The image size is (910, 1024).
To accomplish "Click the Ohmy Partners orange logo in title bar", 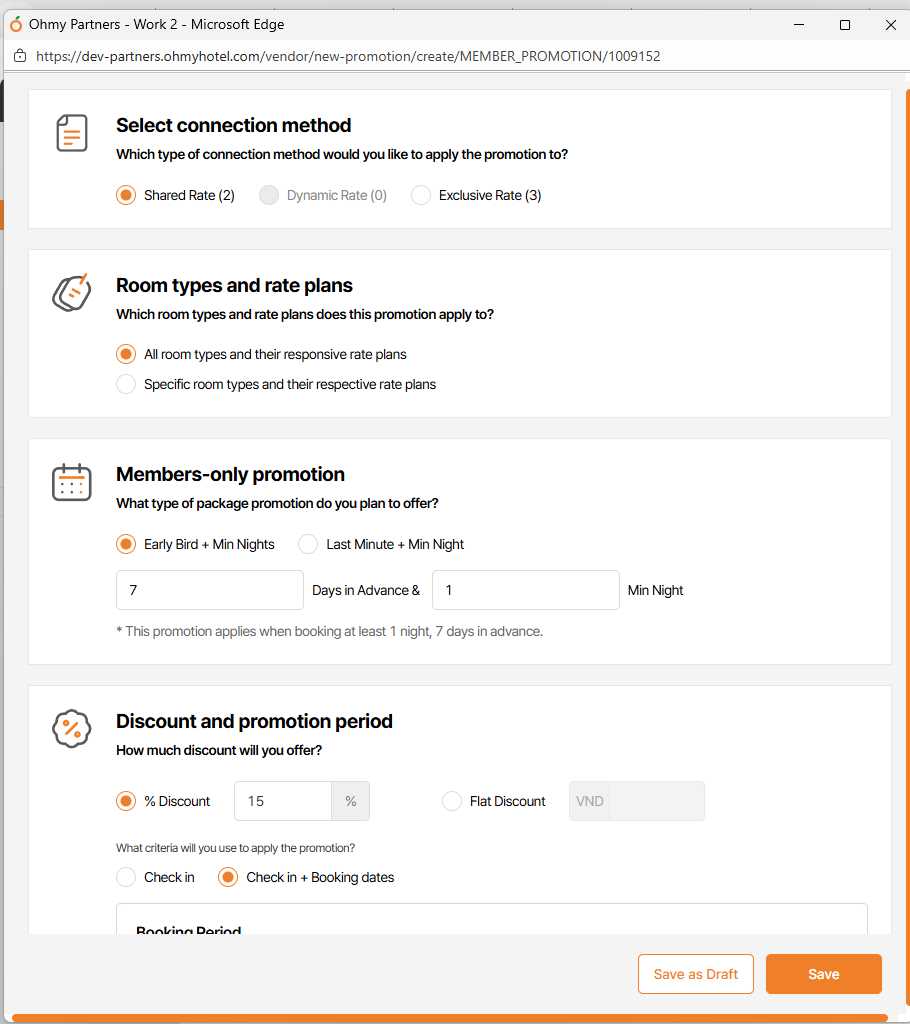I will pyautogui.click(x=16, y=24).
